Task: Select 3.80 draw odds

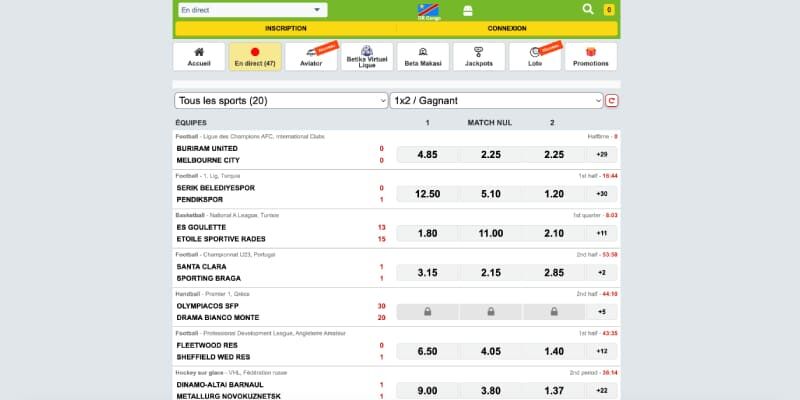Action: [x=491, y=391]
